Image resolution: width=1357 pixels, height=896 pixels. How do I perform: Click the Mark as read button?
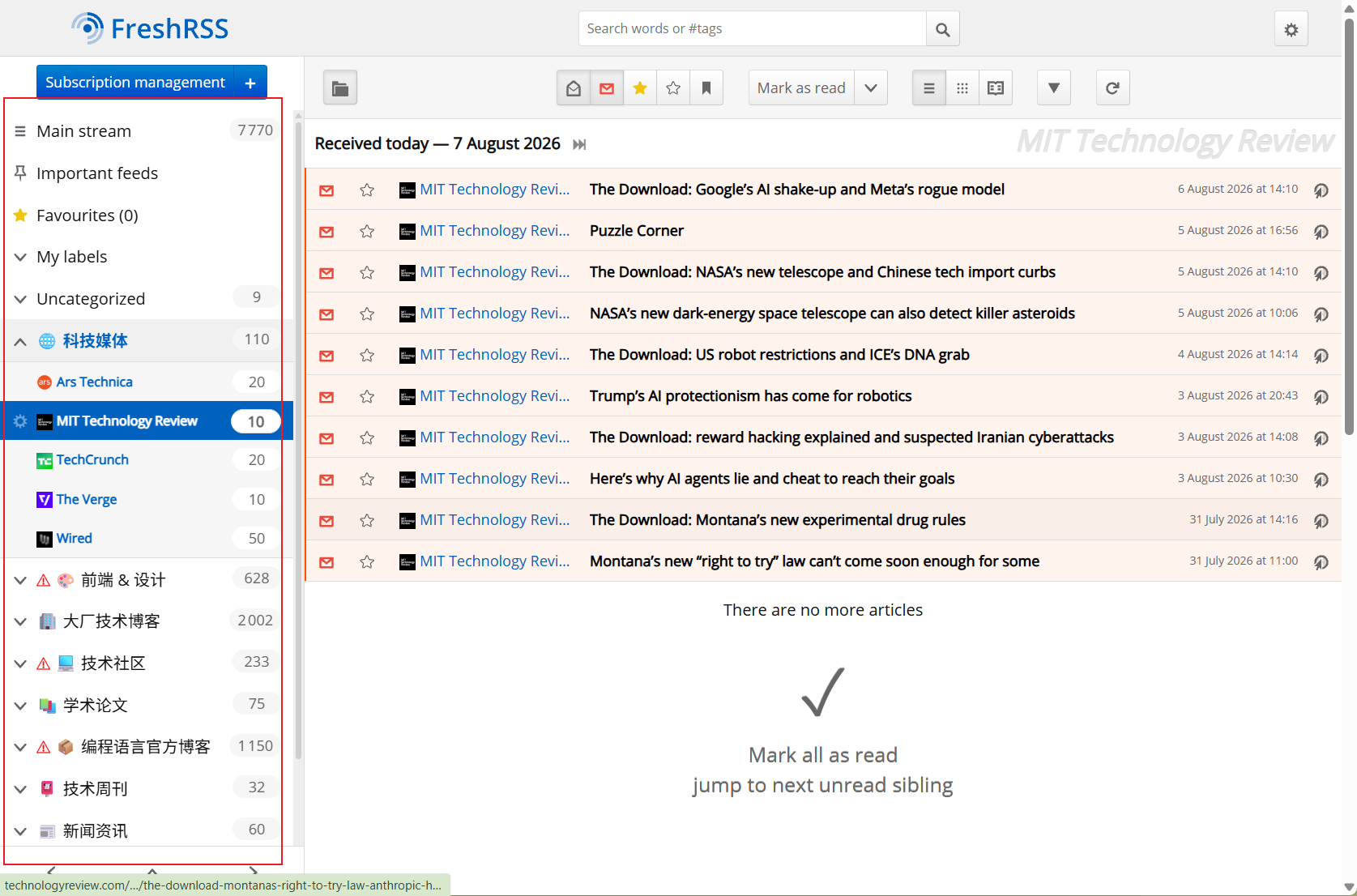[801, 88]
